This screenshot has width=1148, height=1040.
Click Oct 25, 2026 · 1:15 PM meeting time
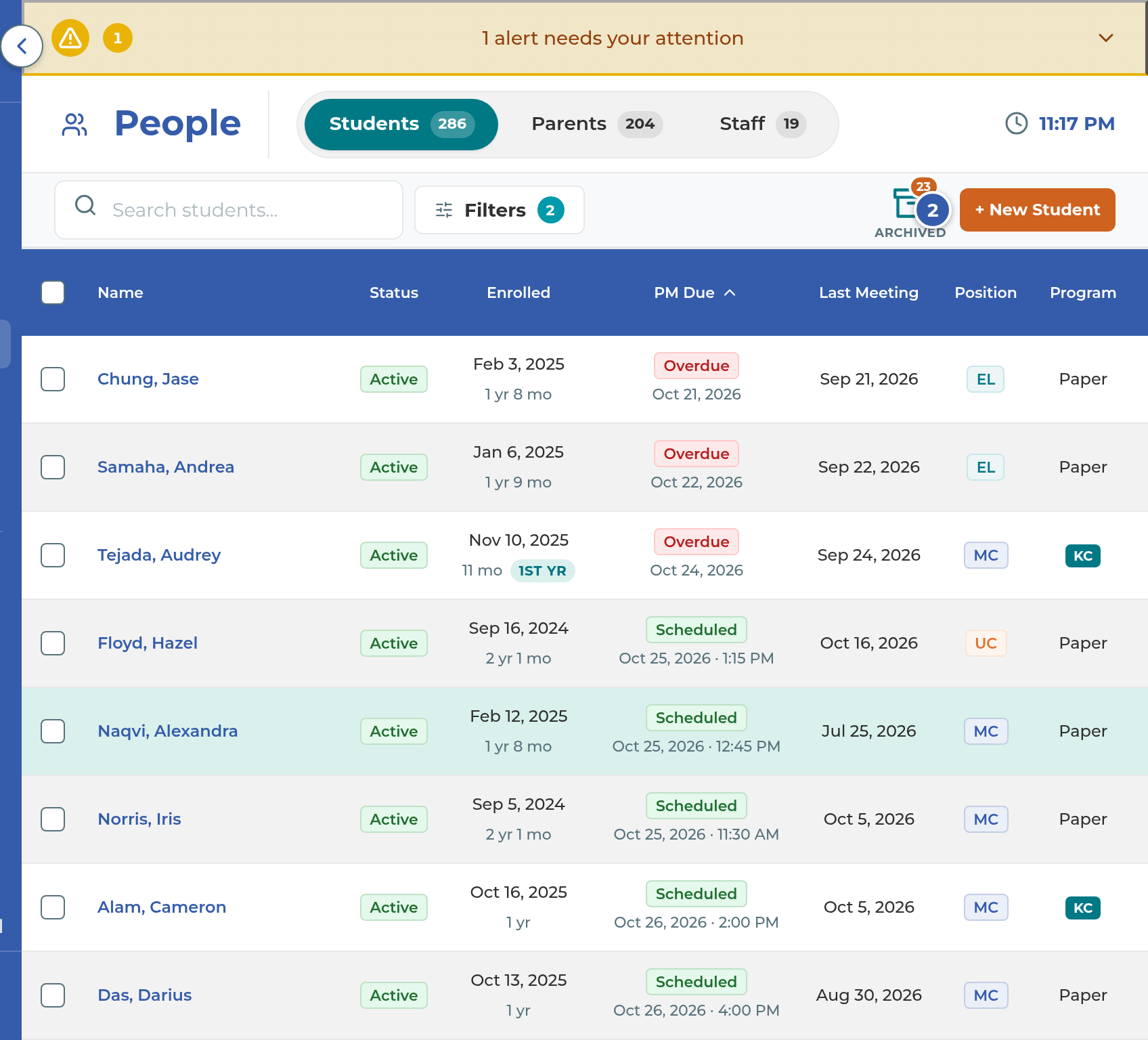click(697, 658)
